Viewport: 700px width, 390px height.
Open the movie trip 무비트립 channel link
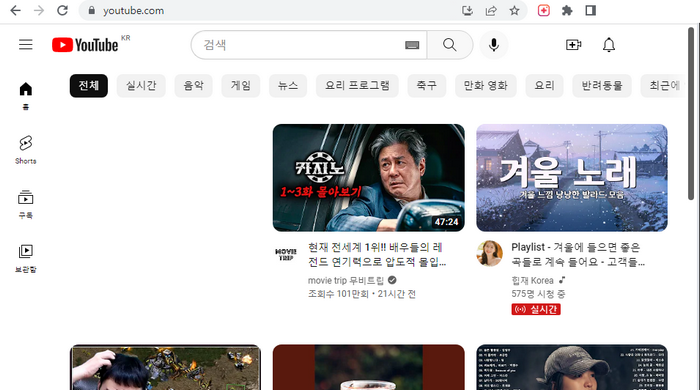pos(346,280)
